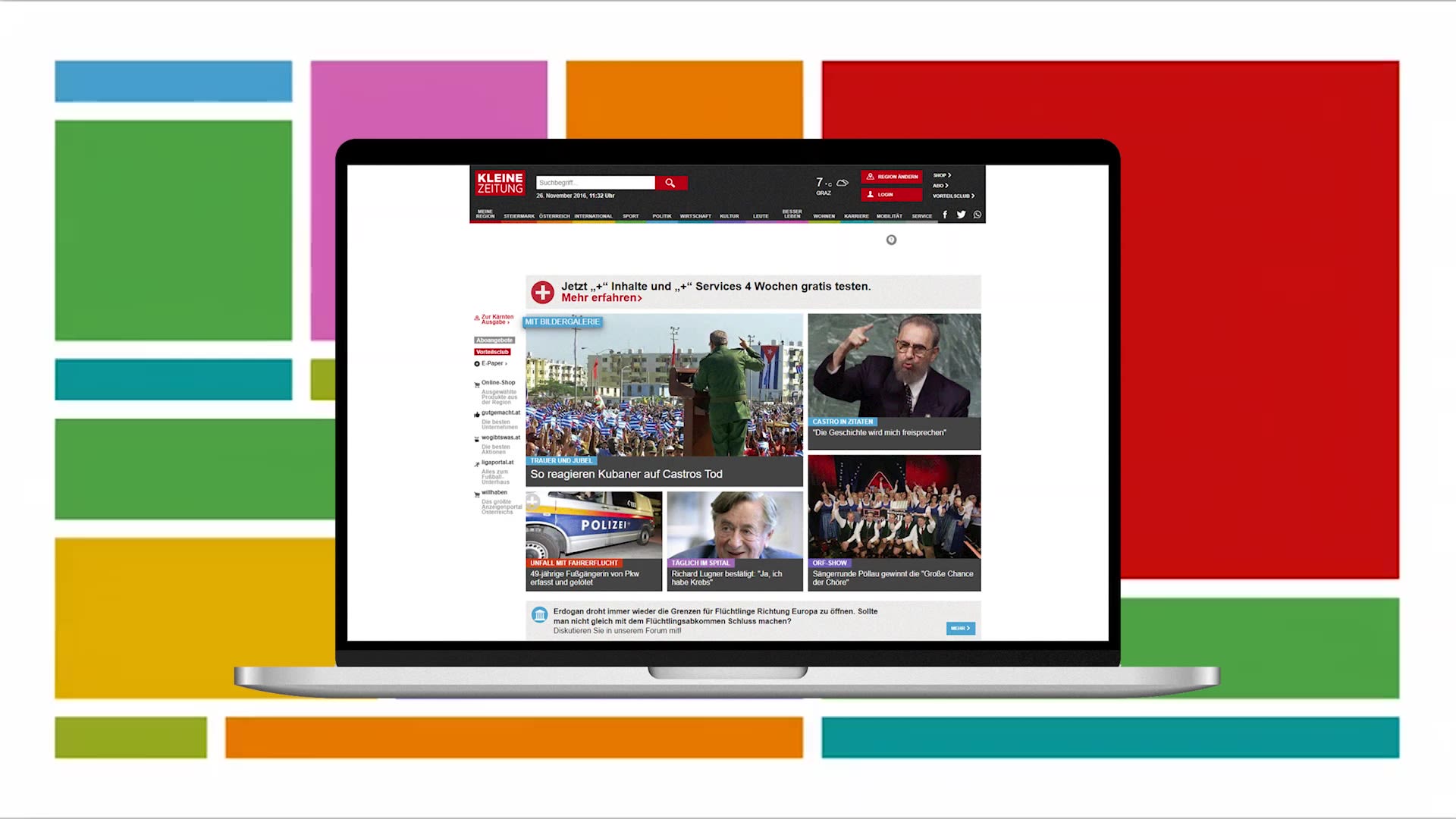Click the Suchbegriff search input field

click(x=595, y=183)
